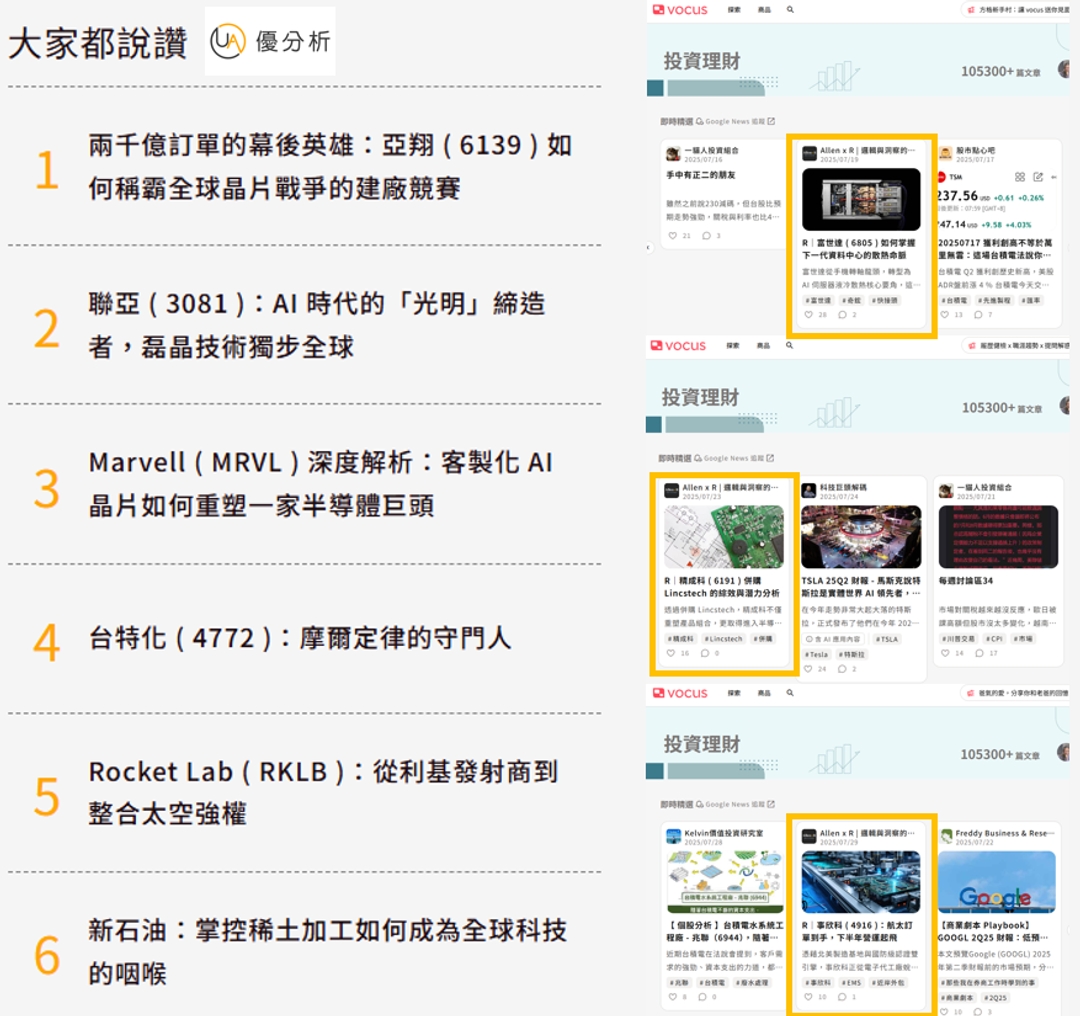Click the grid icon in the TSM widget

coord(1021,177)
